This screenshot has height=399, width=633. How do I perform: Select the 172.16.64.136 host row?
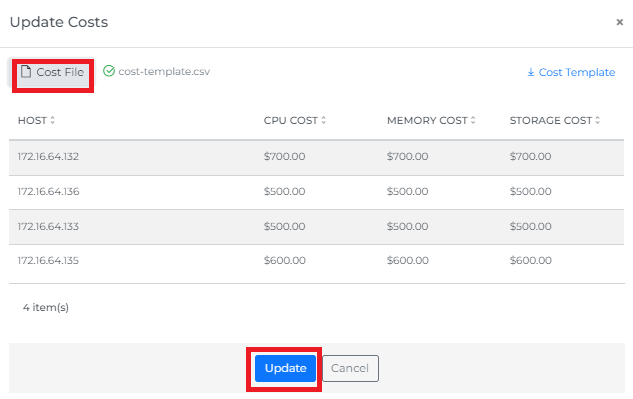click(x=316, y=192)
